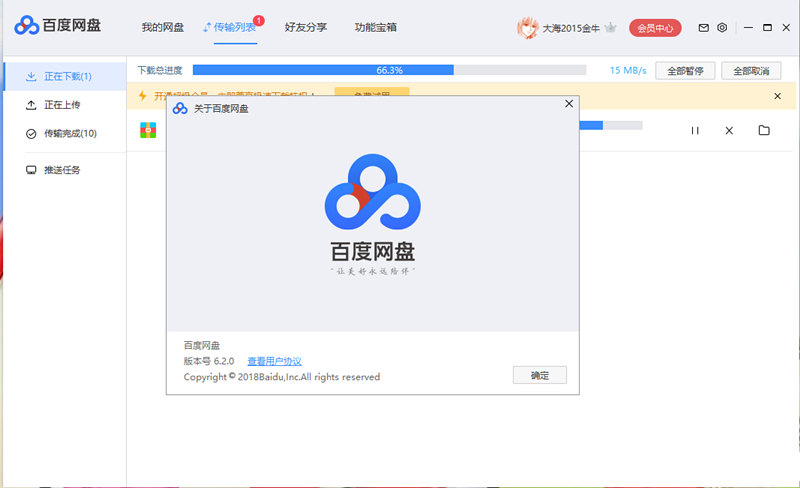Click the large Baidu Netdisk cloud logo
The image size is (800, 488).
pos(372,191)
